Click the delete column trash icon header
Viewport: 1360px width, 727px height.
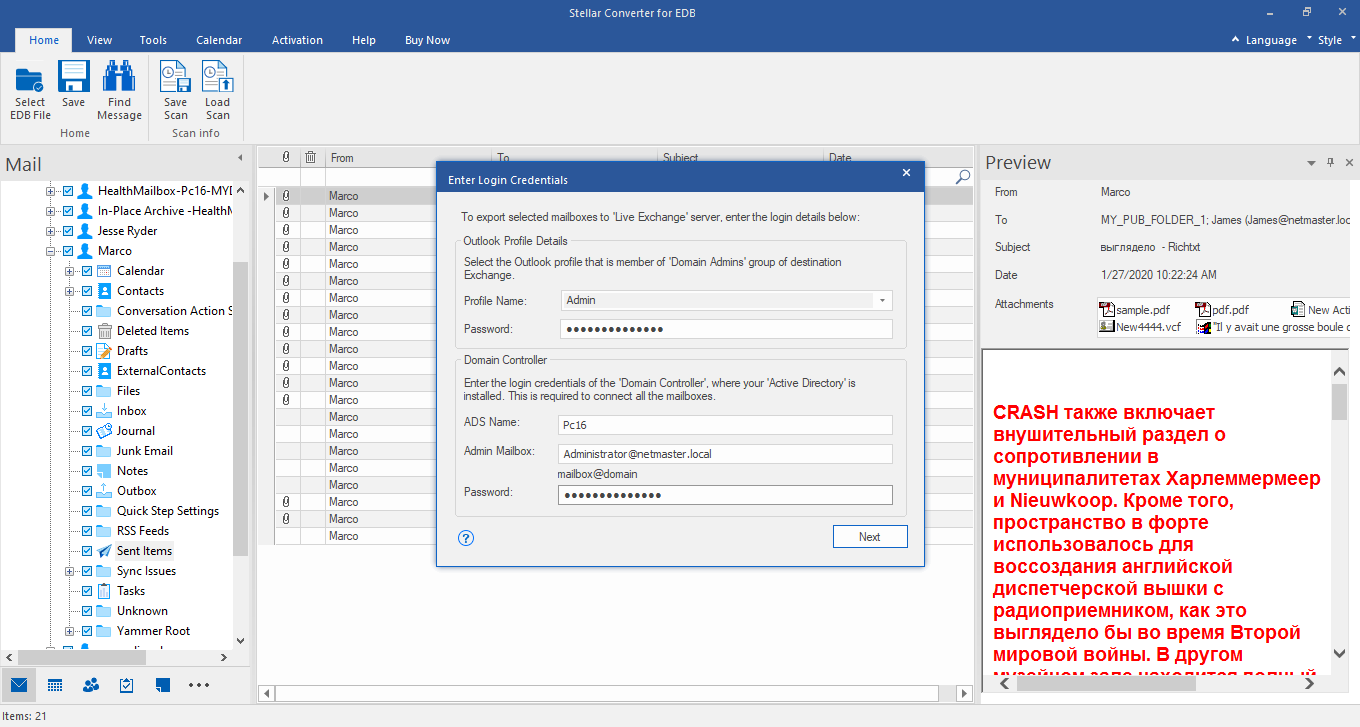pyautogui.click(x=311, y=157)
